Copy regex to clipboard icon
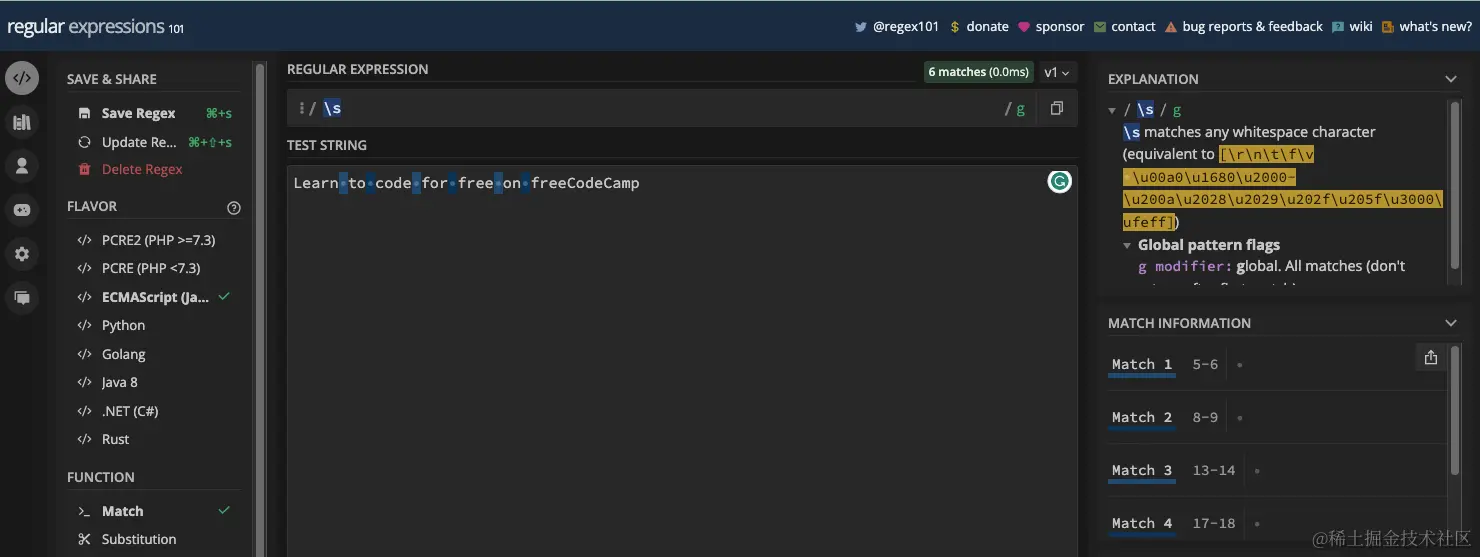The image size is (1480, 557). pos(1056,108)
